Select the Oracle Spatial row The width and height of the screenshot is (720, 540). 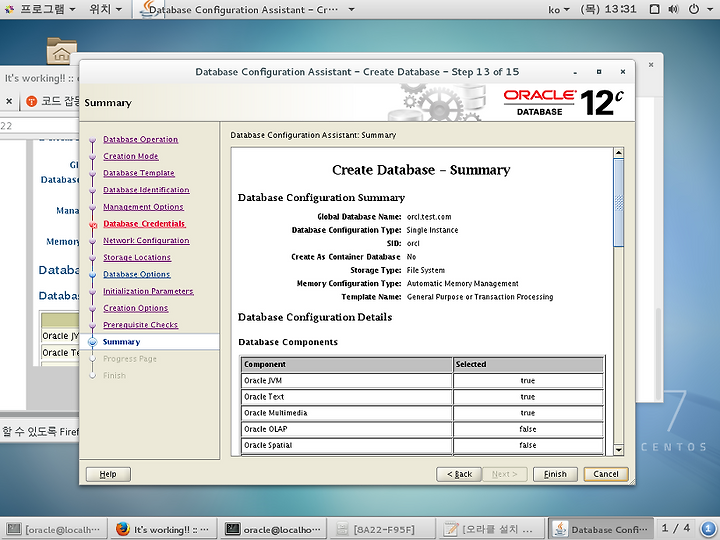pyautogui.click(x=422, y=445)
